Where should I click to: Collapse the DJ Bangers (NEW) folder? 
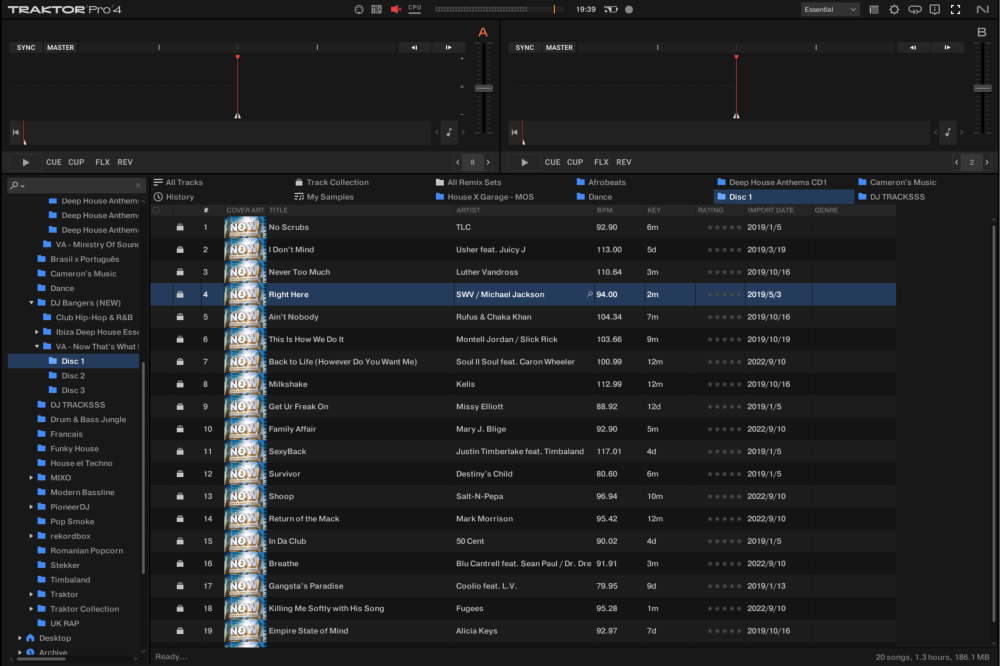point(31,302)
